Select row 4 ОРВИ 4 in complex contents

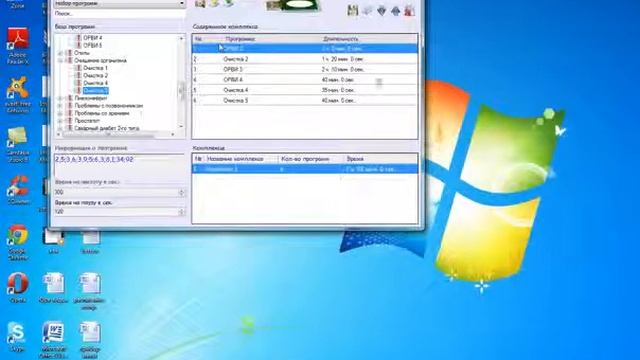tap(305, 80)
